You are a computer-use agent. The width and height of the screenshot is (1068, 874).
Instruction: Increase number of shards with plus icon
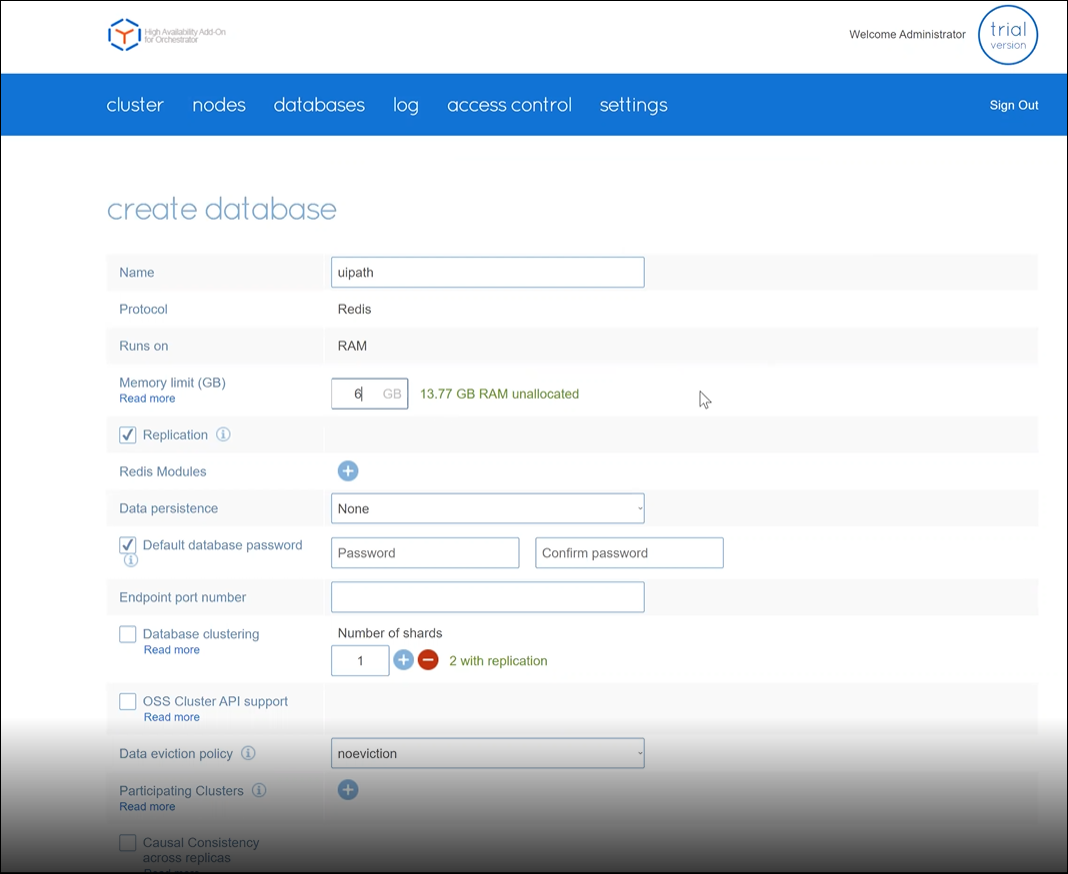click(x=403, y=660)
